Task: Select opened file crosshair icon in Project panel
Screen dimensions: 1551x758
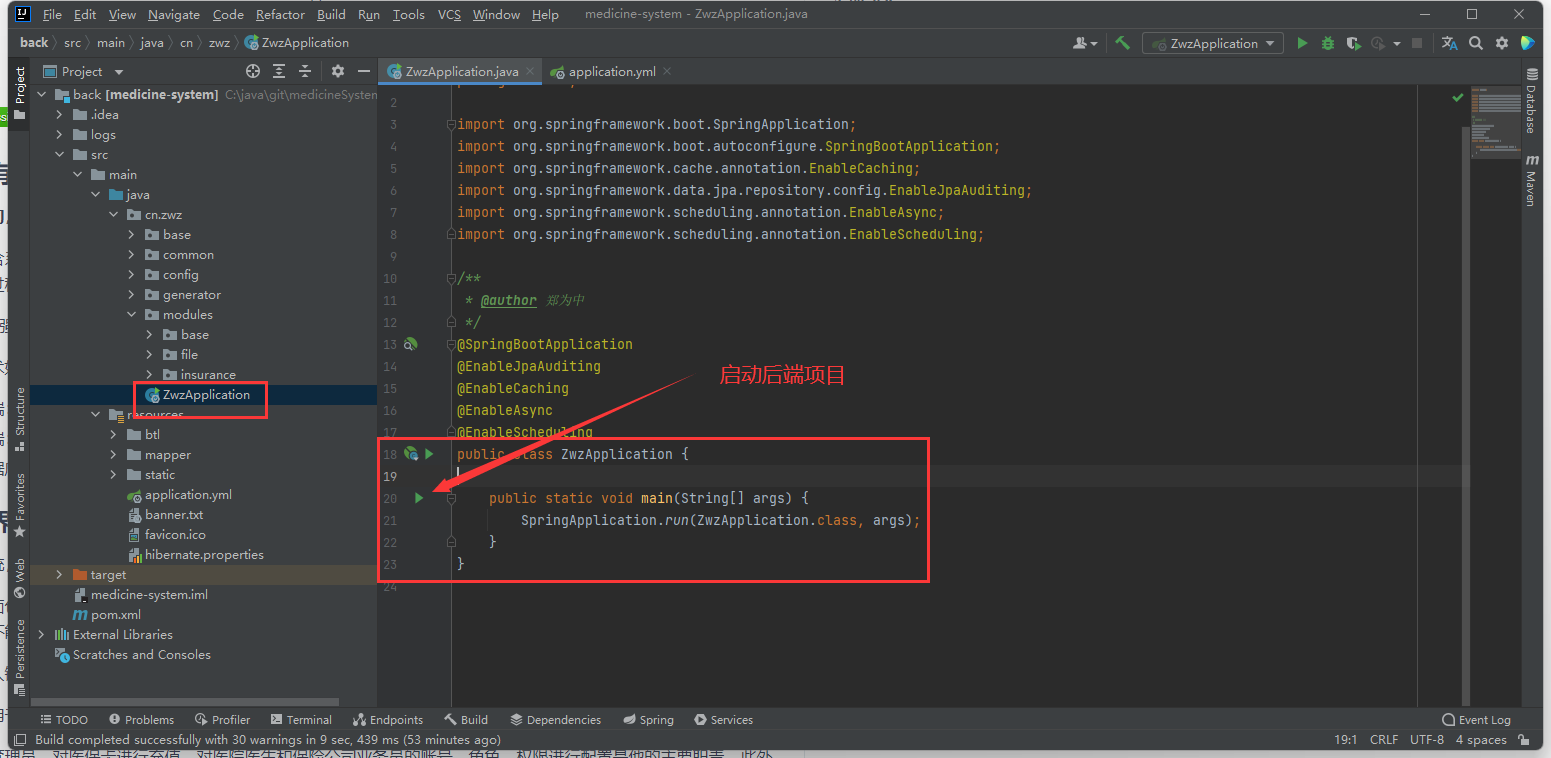Action: 253,71
